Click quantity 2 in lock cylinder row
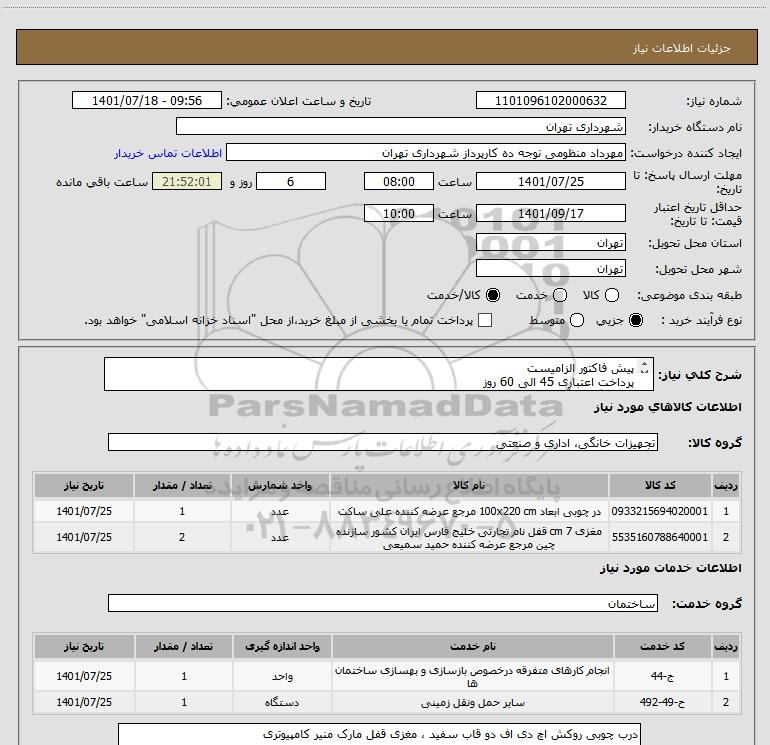This screenshot has height=745, width=770. 182,537
